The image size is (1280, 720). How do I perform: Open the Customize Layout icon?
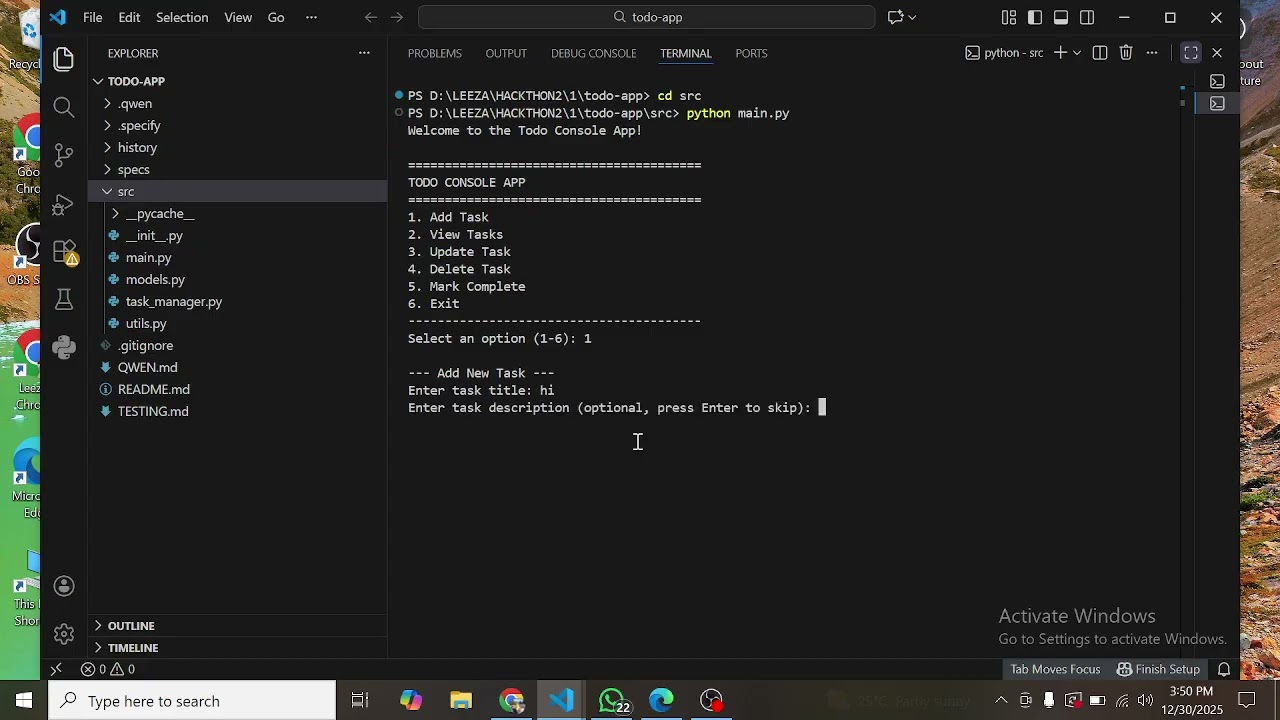(x=1009, y=17)
